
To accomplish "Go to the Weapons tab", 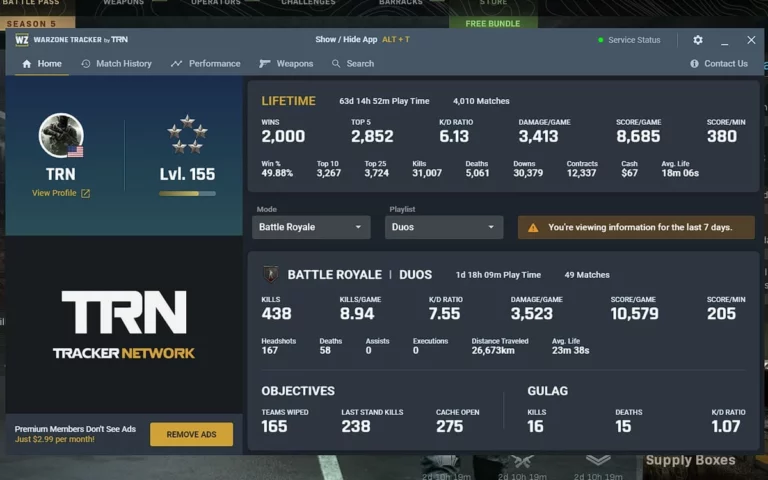I will pyautogui.click(x=286, y=64).
